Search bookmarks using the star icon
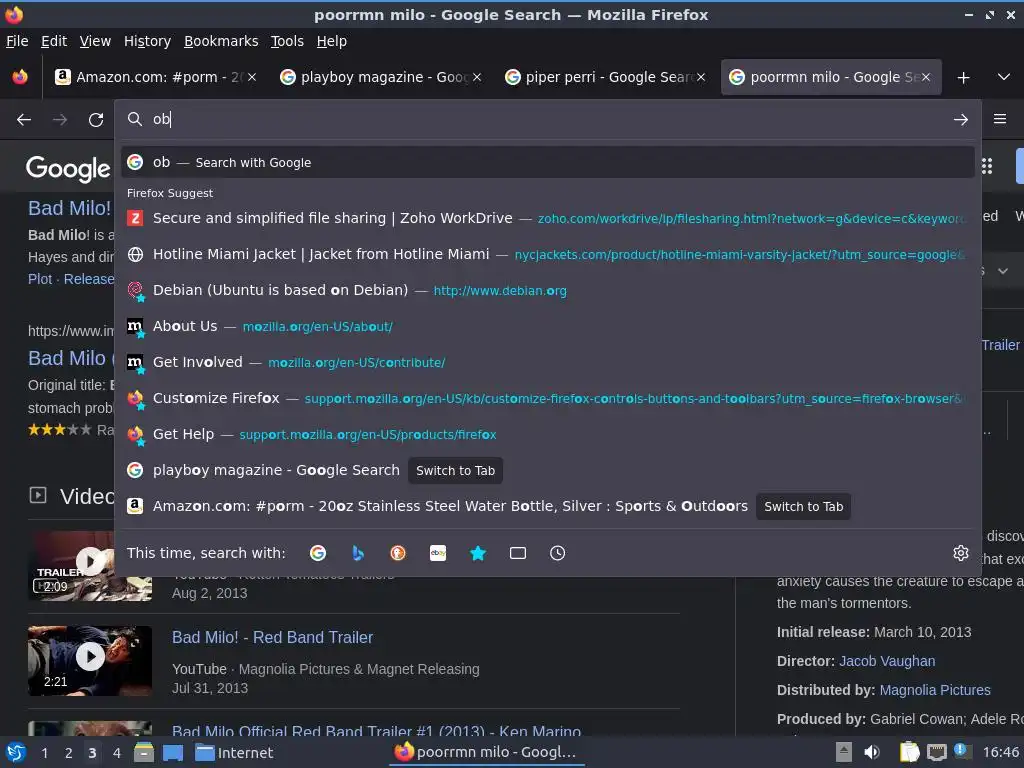This screenshot has width=1024, height=768. [x=478, y=553]
